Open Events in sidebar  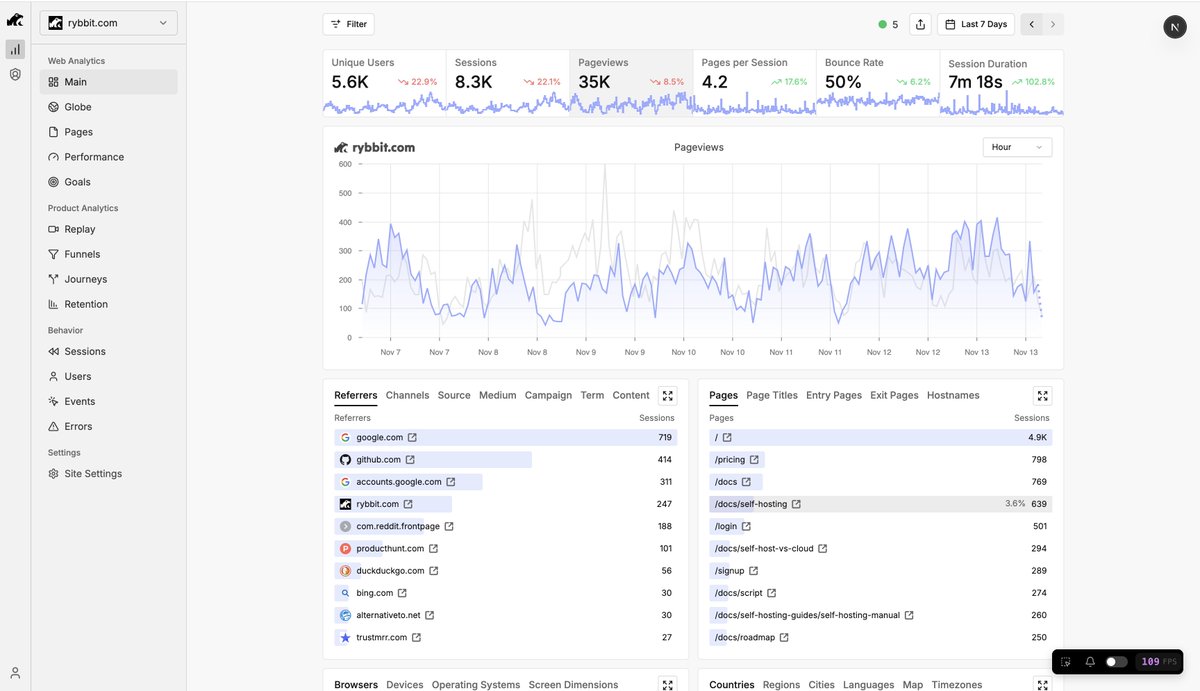[x=109, y=401]
